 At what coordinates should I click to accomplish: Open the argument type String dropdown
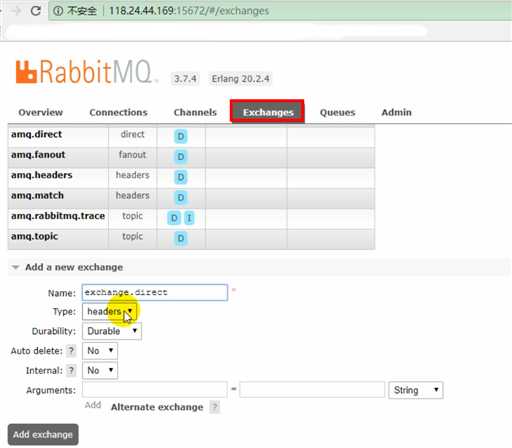416,390
